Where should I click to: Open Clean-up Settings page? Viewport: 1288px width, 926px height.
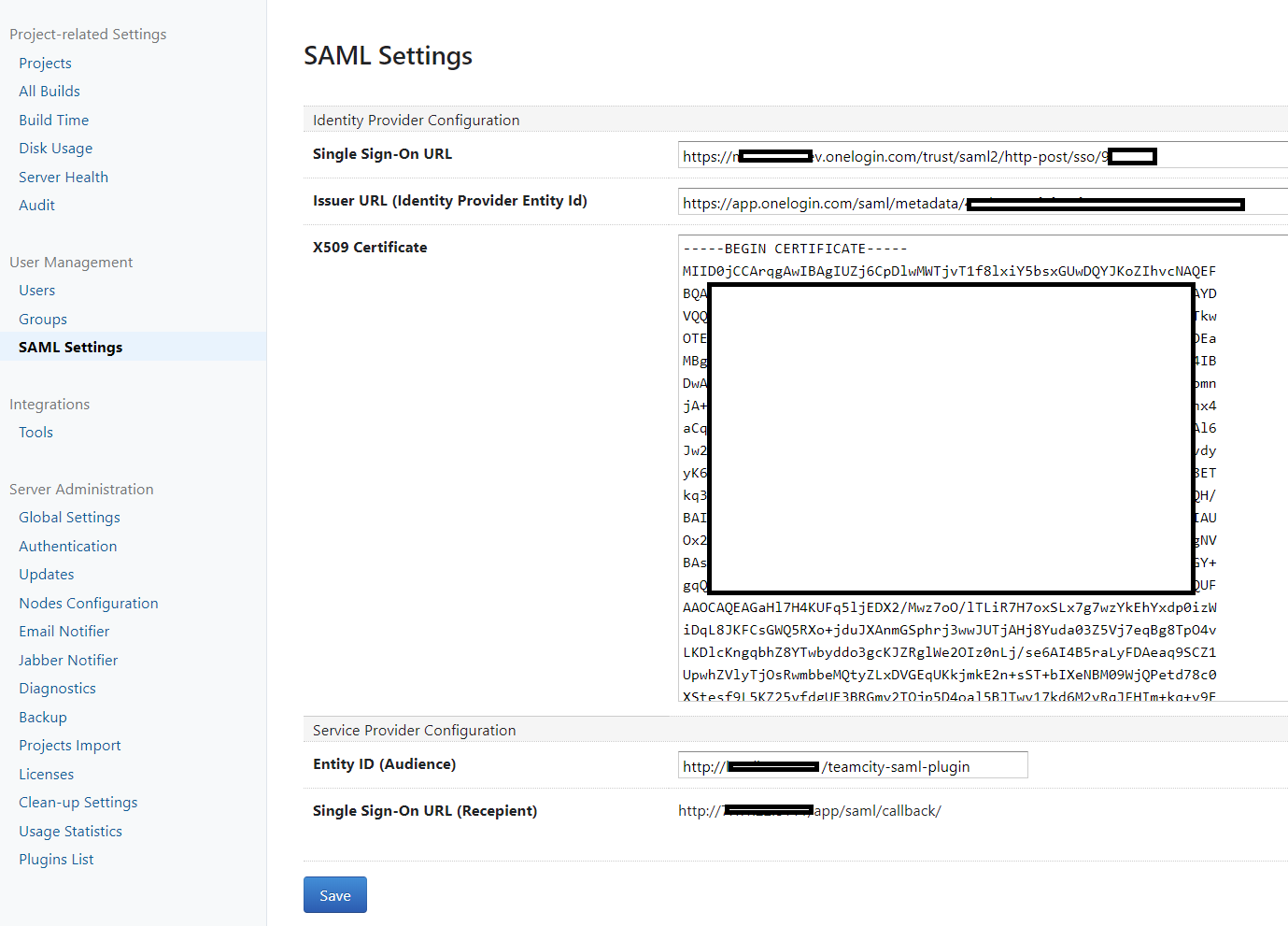coord(78,803)
